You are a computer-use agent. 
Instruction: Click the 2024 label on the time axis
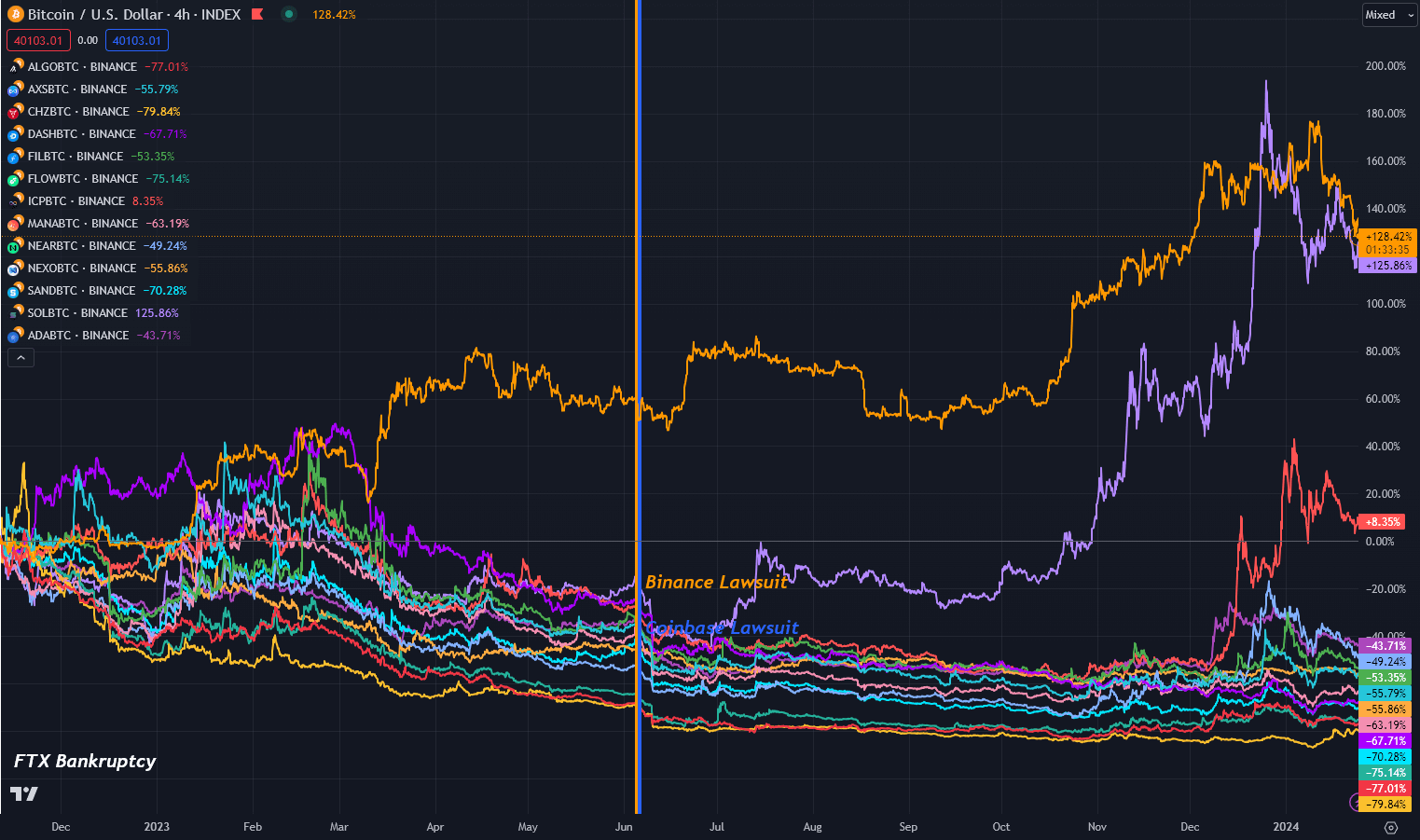pos(1286,827)
